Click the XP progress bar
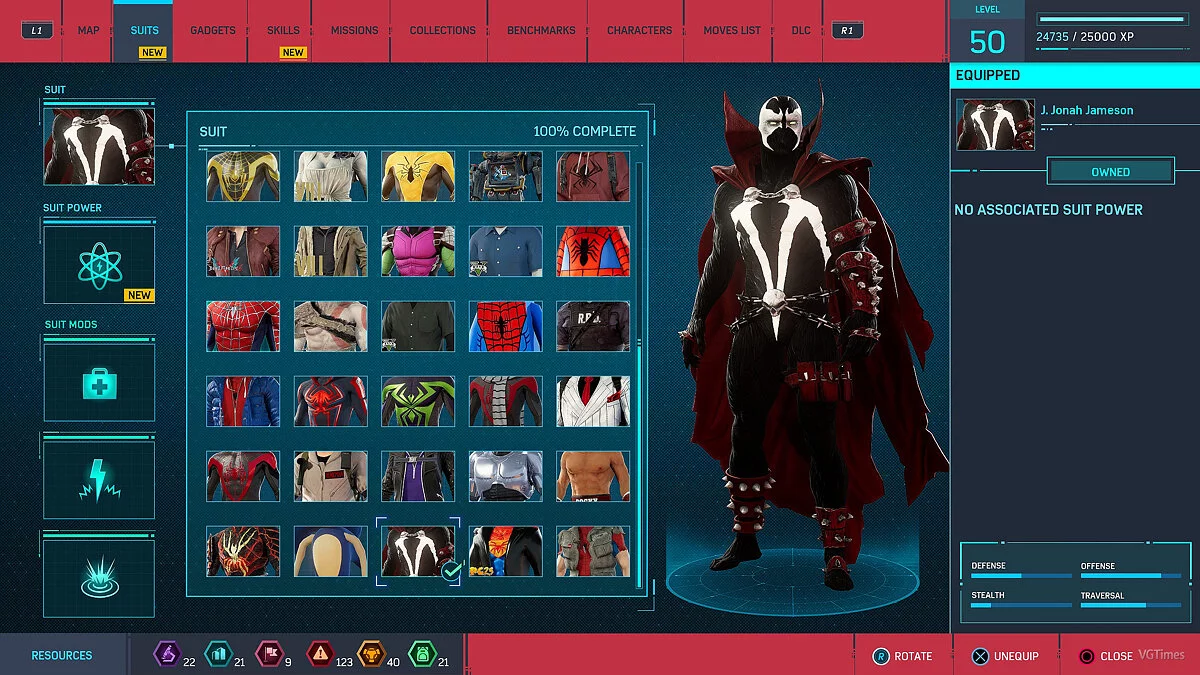Screen dimensions: 1200x675 pos(1112,18)
